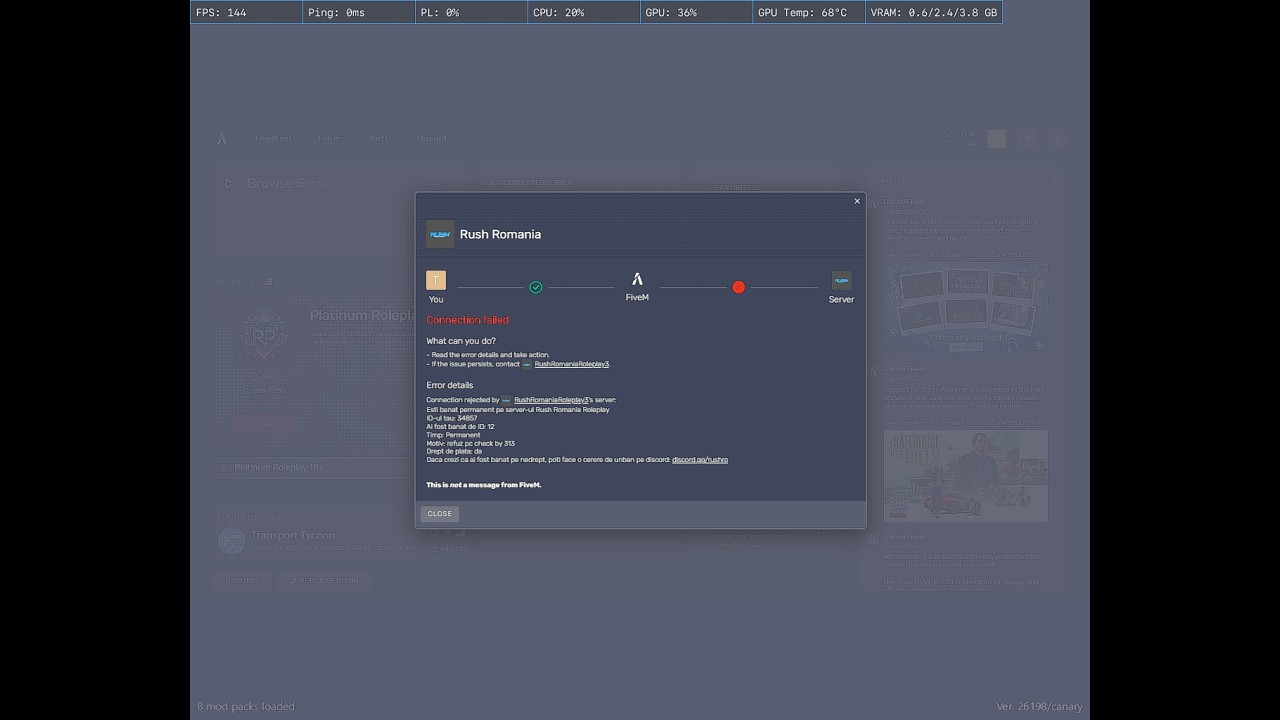Click Platinum Roleplay 18+ row in background launcher

coord(314,467)
